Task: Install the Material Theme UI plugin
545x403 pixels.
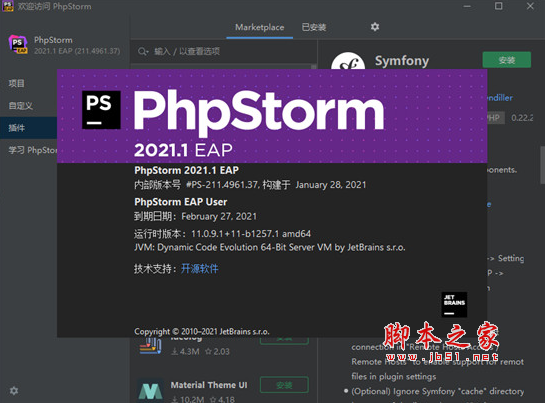Action: tap(284, 385)
